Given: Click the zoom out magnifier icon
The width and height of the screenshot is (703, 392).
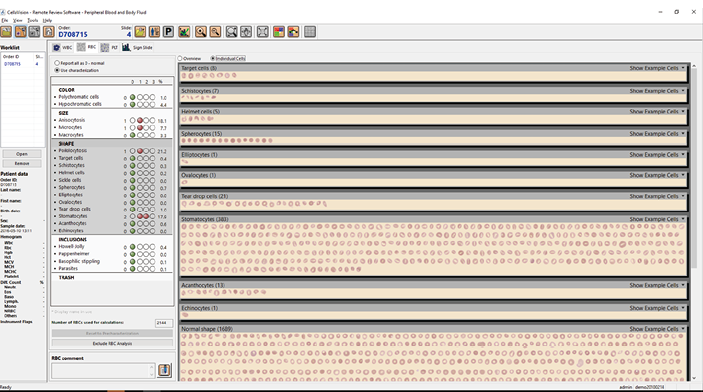Looking at the screenshot, I should click(x=215, y=31).
